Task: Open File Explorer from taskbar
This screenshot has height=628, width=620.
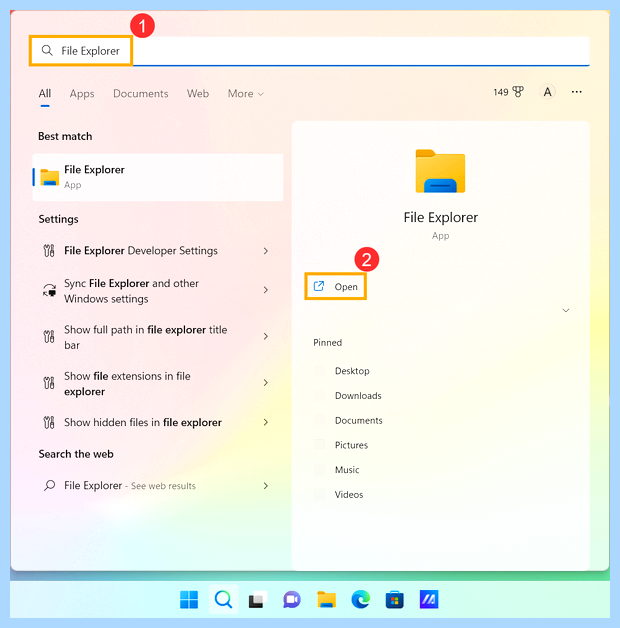Action: point(326,600)
